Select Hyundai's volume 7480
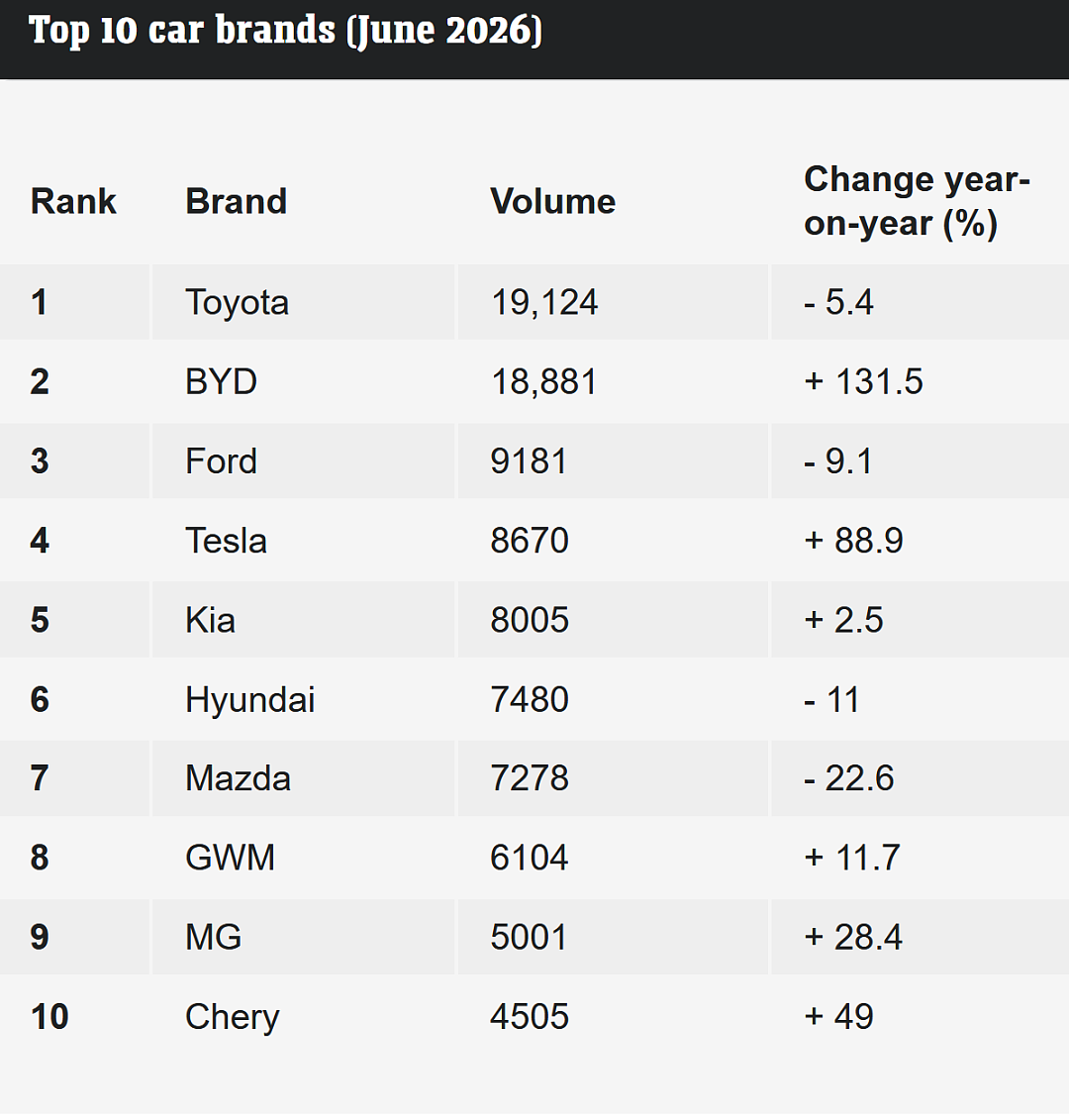 [x=530, y=698]
